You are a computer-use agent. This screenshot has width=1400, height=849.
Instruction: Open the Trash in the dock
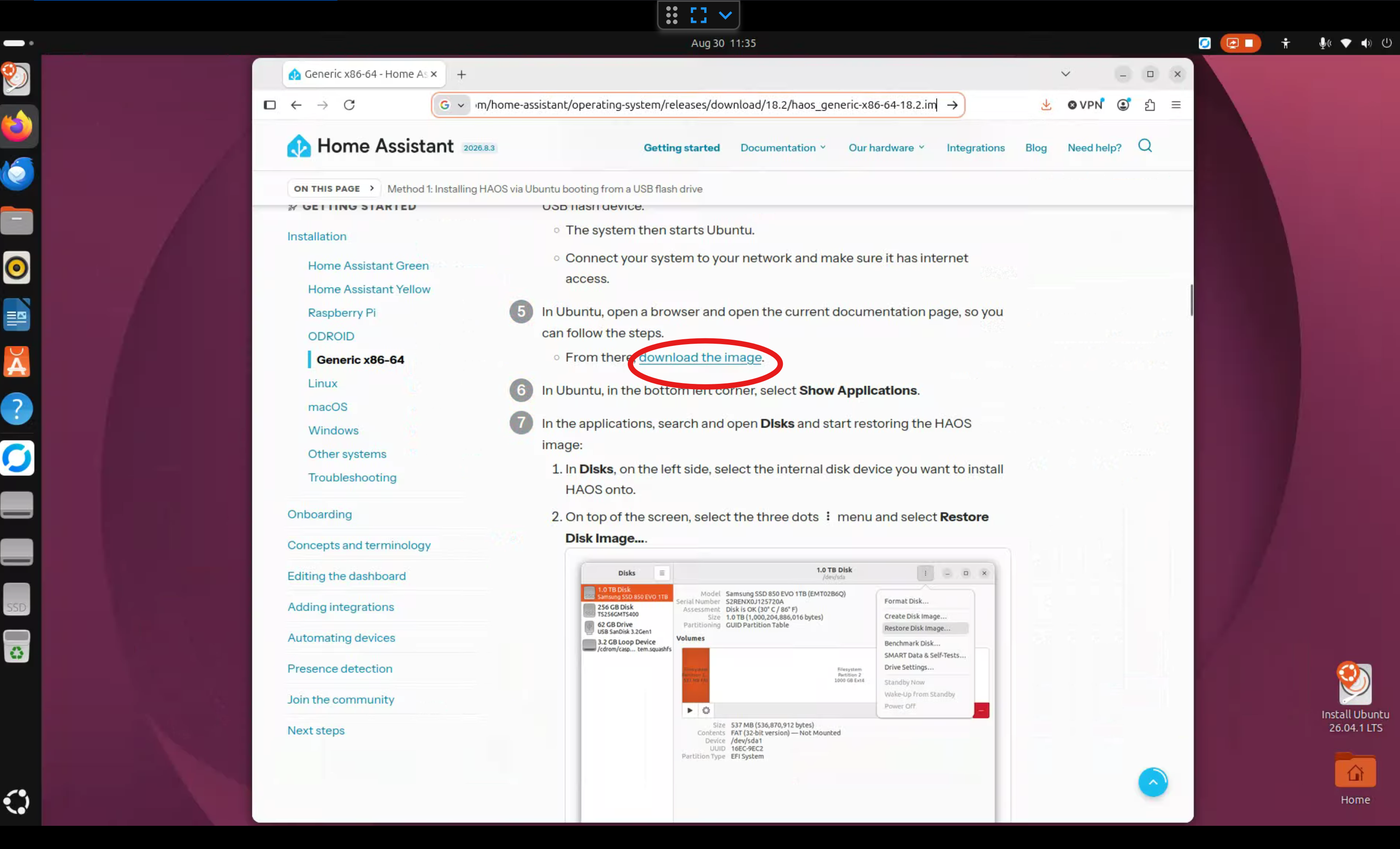[x=17, y=646]
